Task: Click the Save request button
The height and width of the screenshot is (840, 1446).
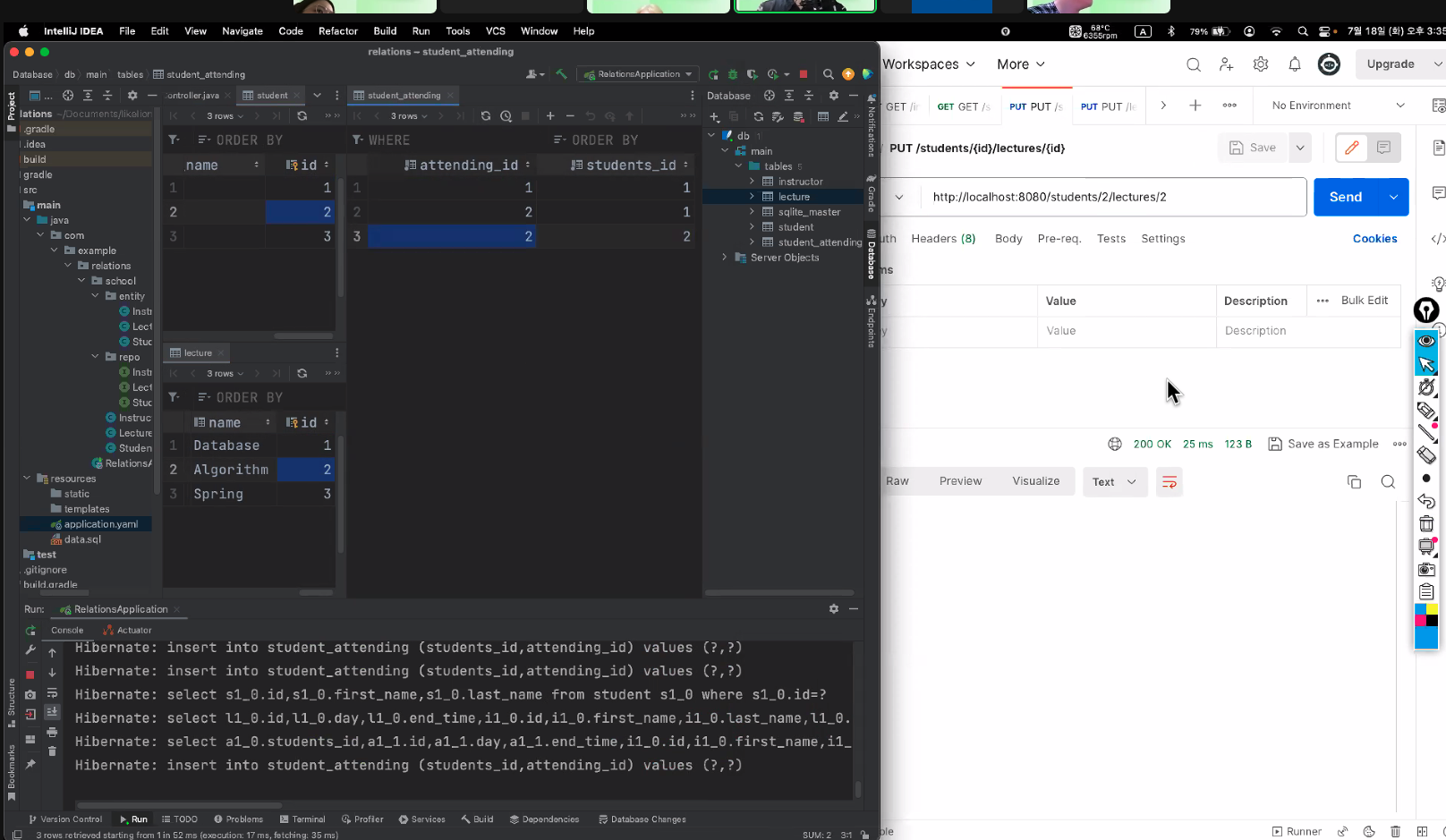Action: point(1253,148)
